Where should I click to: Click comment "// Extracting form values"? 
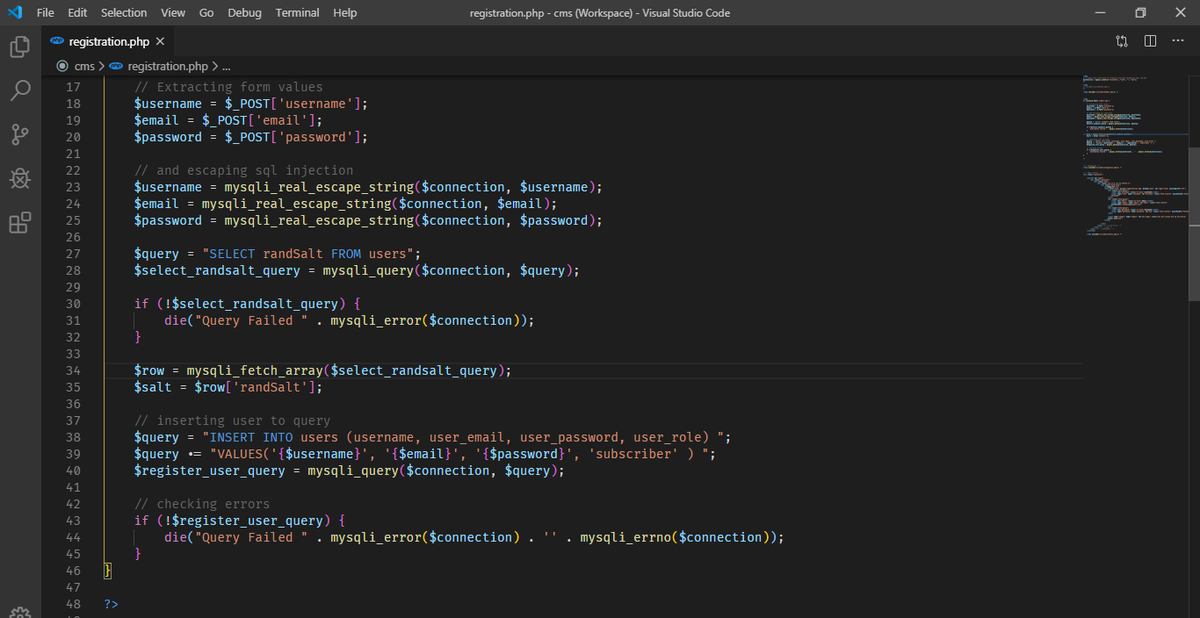tap(229, 87)
